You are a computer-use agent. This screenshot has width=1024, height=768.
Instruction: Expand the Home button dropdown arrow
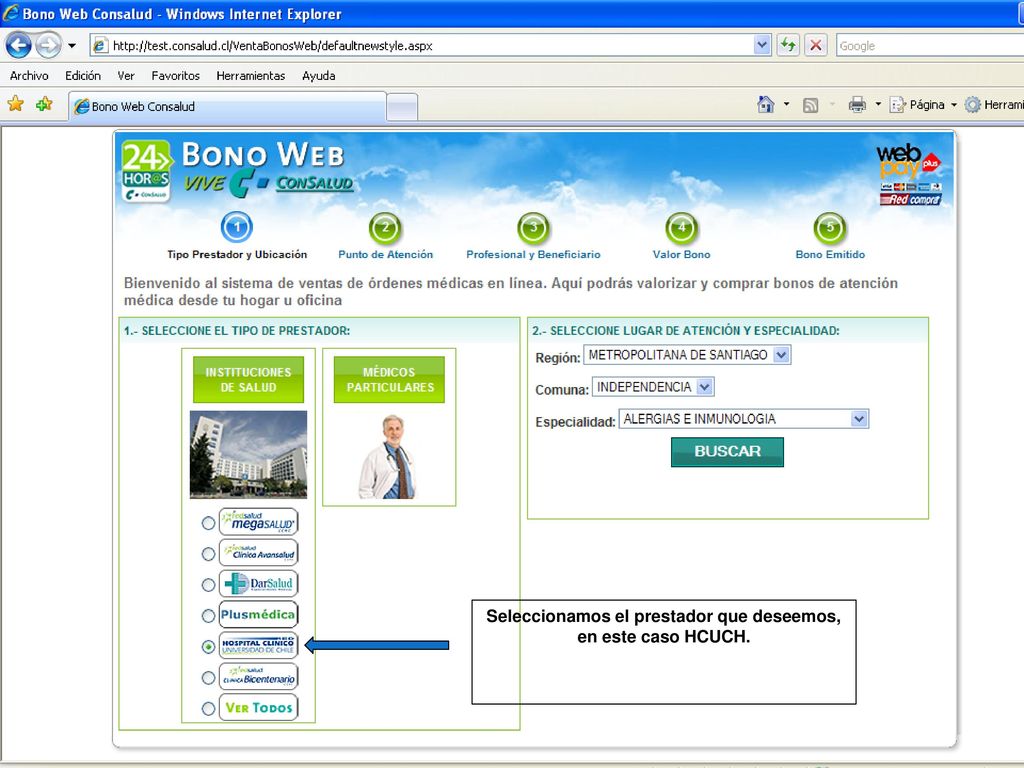[786, 104]
